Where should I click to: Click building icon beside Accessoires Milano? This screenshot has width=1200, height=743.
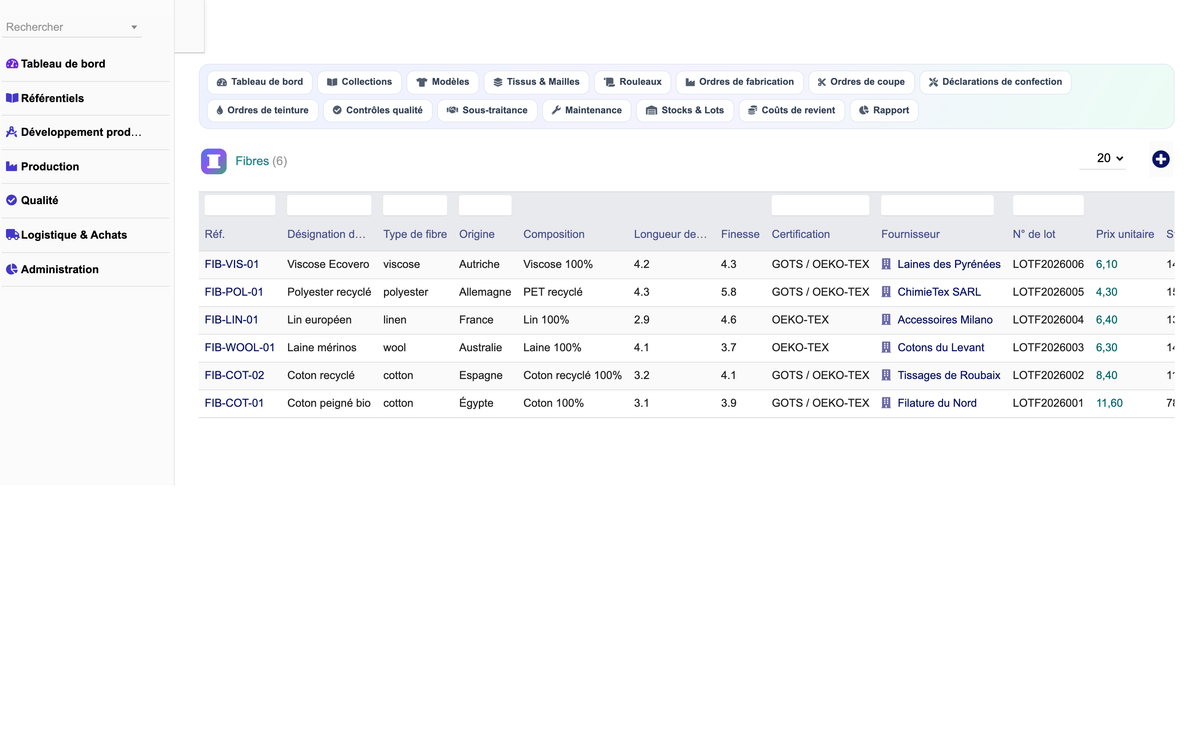point(886,320)
